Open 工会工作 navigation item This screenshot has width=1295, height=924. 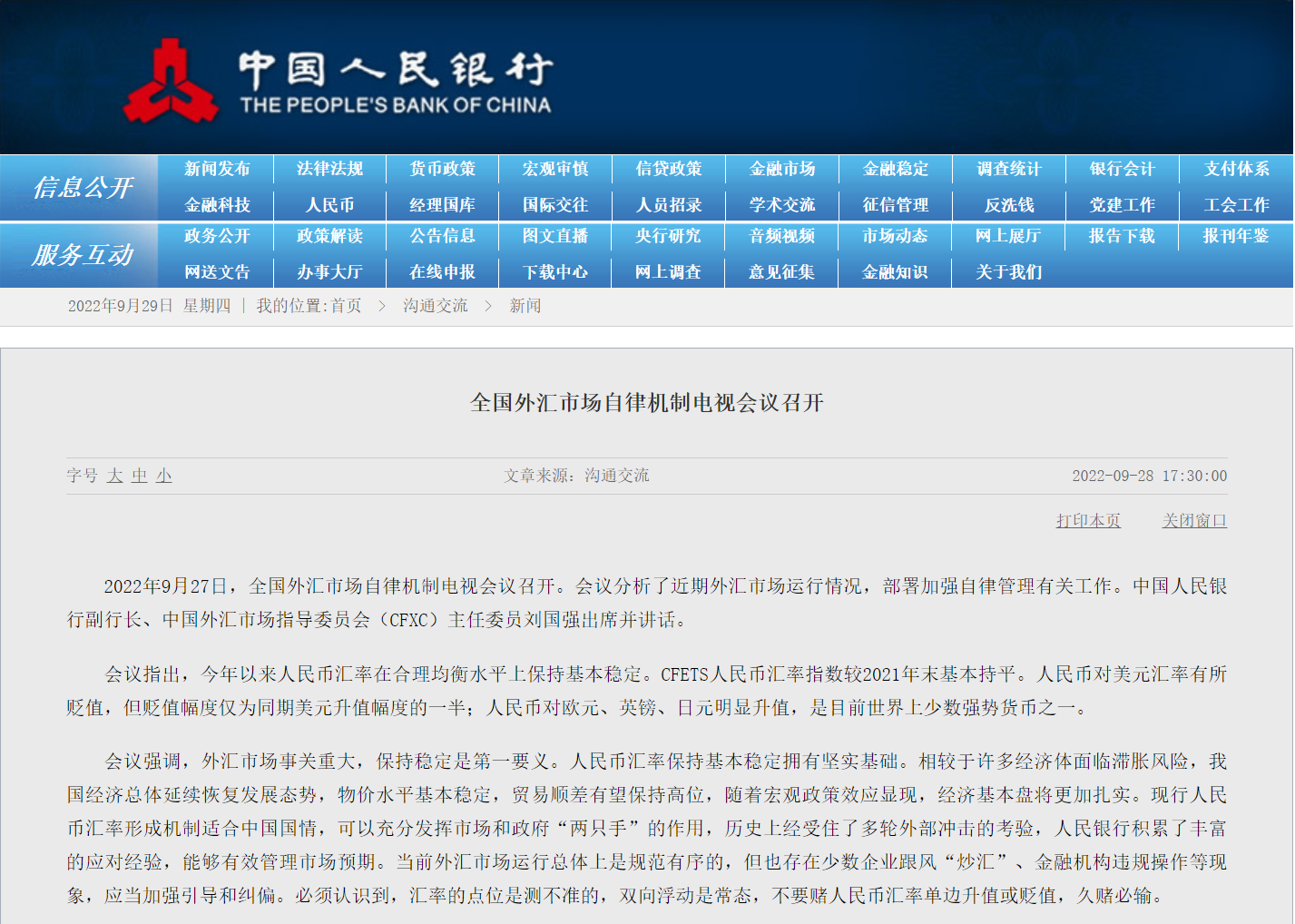pos(1237,205)
